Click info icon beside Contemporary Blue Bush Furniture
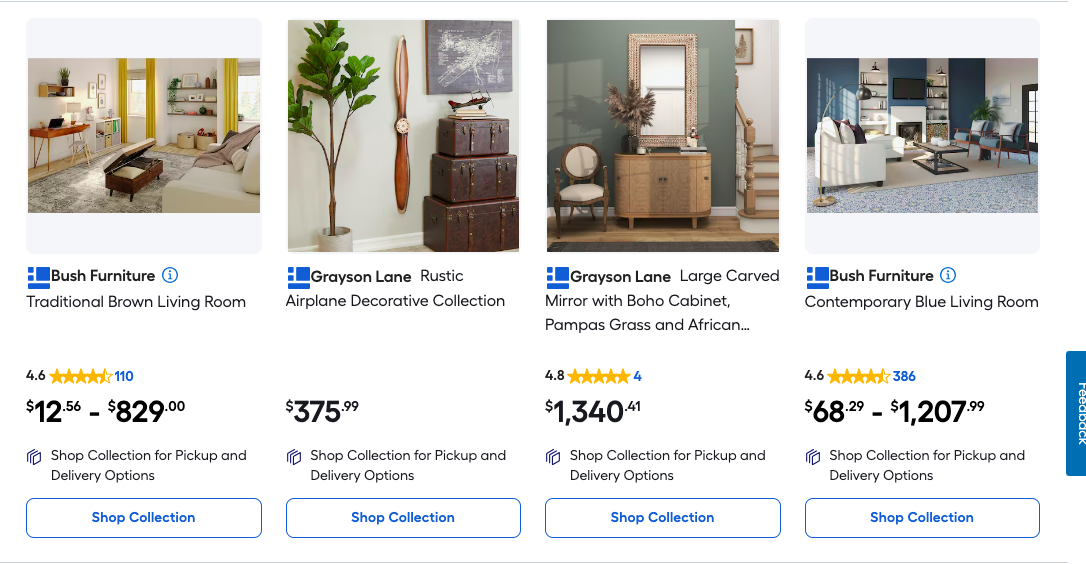Image resolution: width=1086 pixels, height=564 pixels. (948, 275)
